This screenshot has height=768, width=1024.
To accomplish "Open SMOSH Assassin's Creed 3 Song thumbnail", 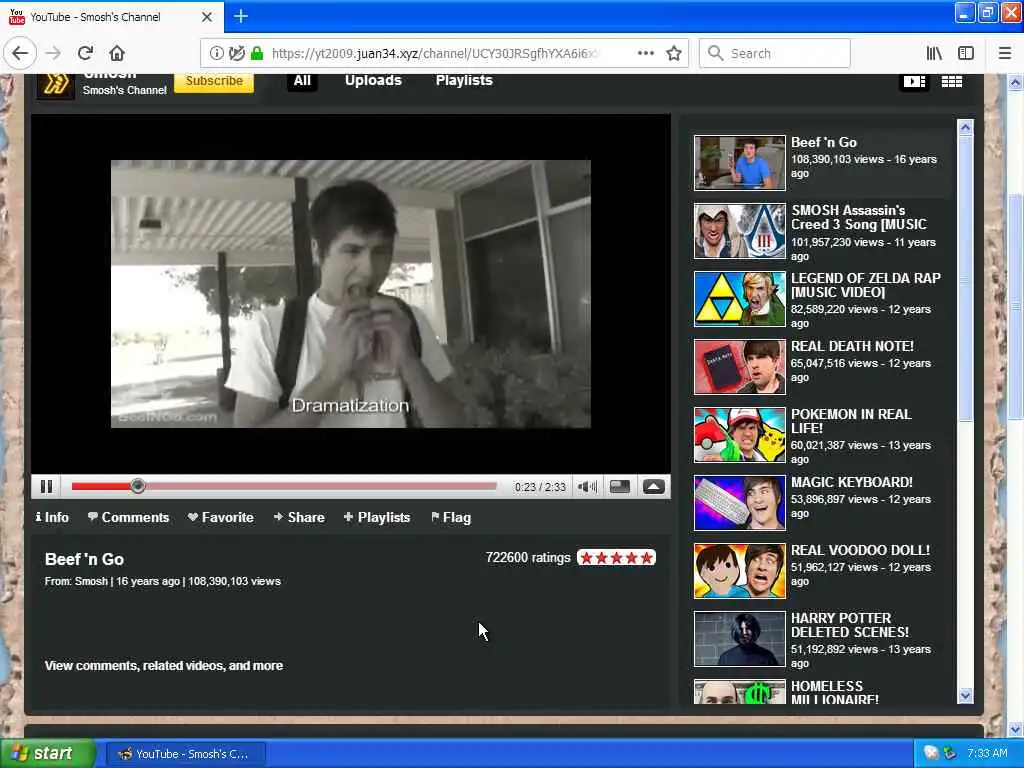I will pyautogui.click(x=739, y=231).
